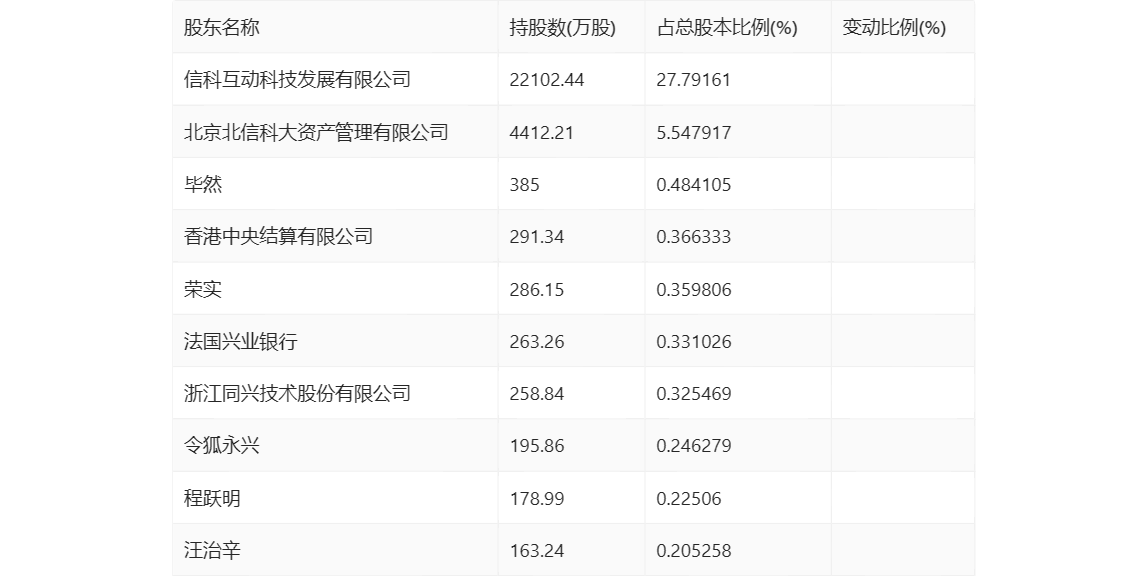Click the ratio value 0.22506
The image size is (1148, 576).
click(x=689, y=499)
